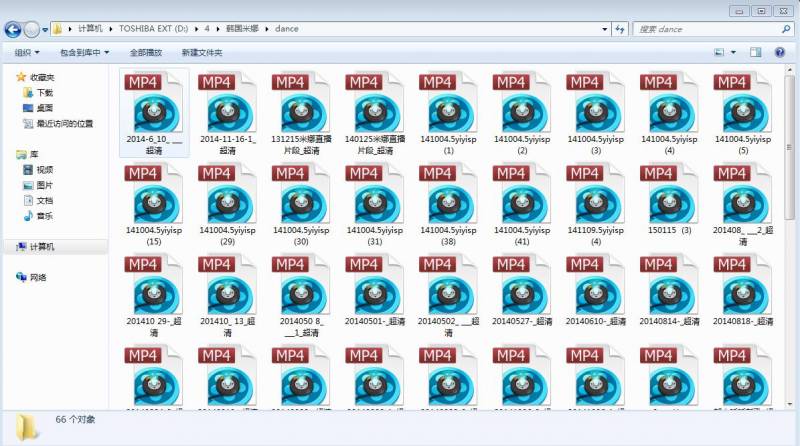The image size is (800, 446).
Task: Refresh the folder using address bar button
Action: click(618, 29)
